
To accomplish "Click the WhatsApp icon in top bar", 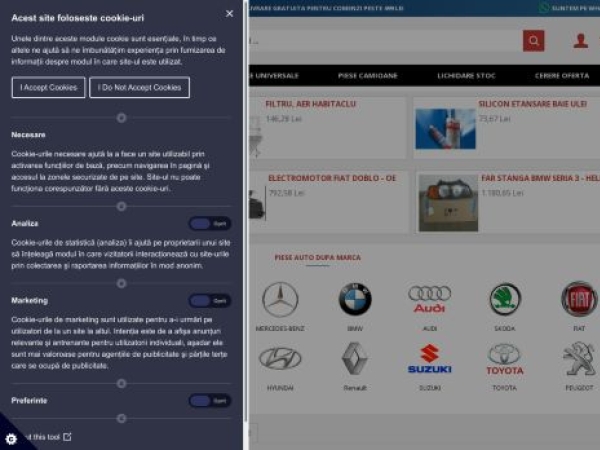I will pos(543,8).
